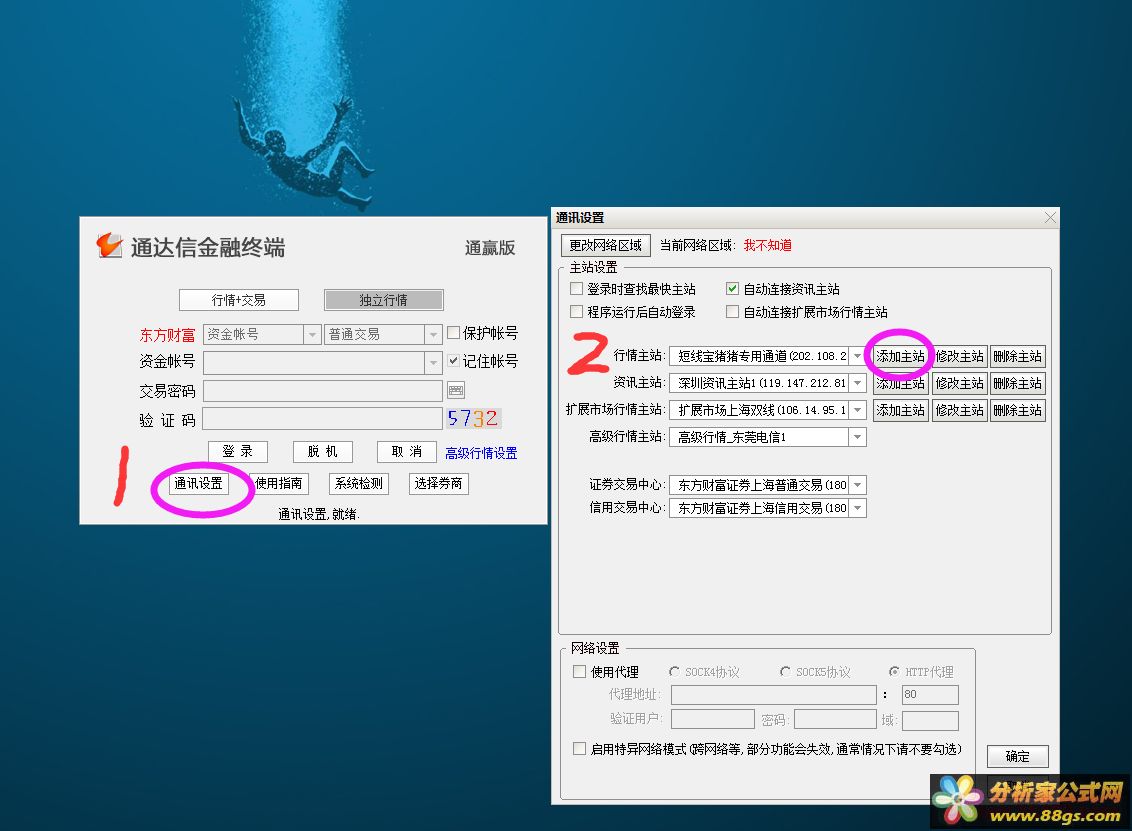Click 删除主站 for 行情主站
The image size is (1132, 831).
(1018, 356)
